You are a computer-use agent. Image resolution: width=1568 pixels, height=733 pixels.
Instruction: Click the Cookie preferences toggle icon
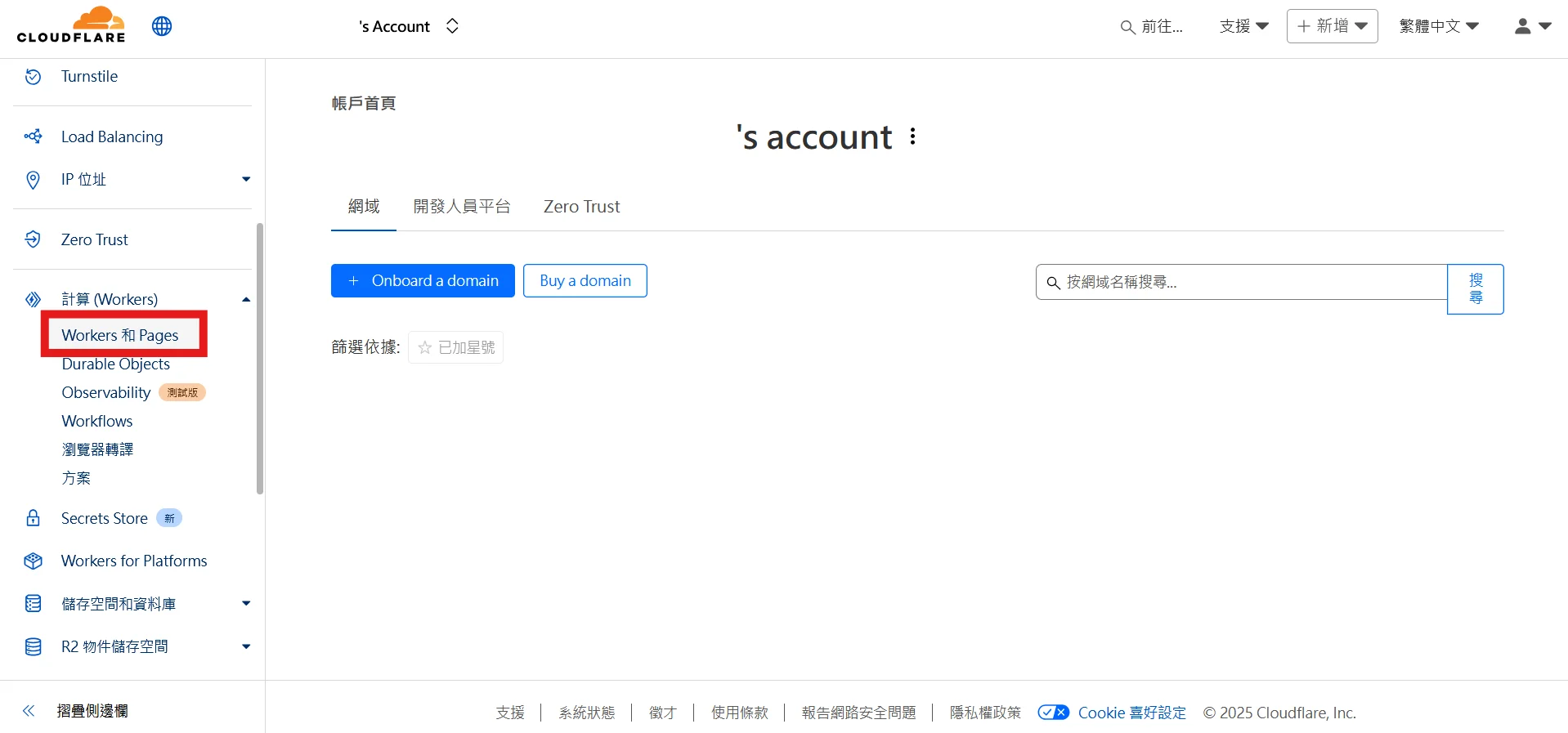point(1053,713)
